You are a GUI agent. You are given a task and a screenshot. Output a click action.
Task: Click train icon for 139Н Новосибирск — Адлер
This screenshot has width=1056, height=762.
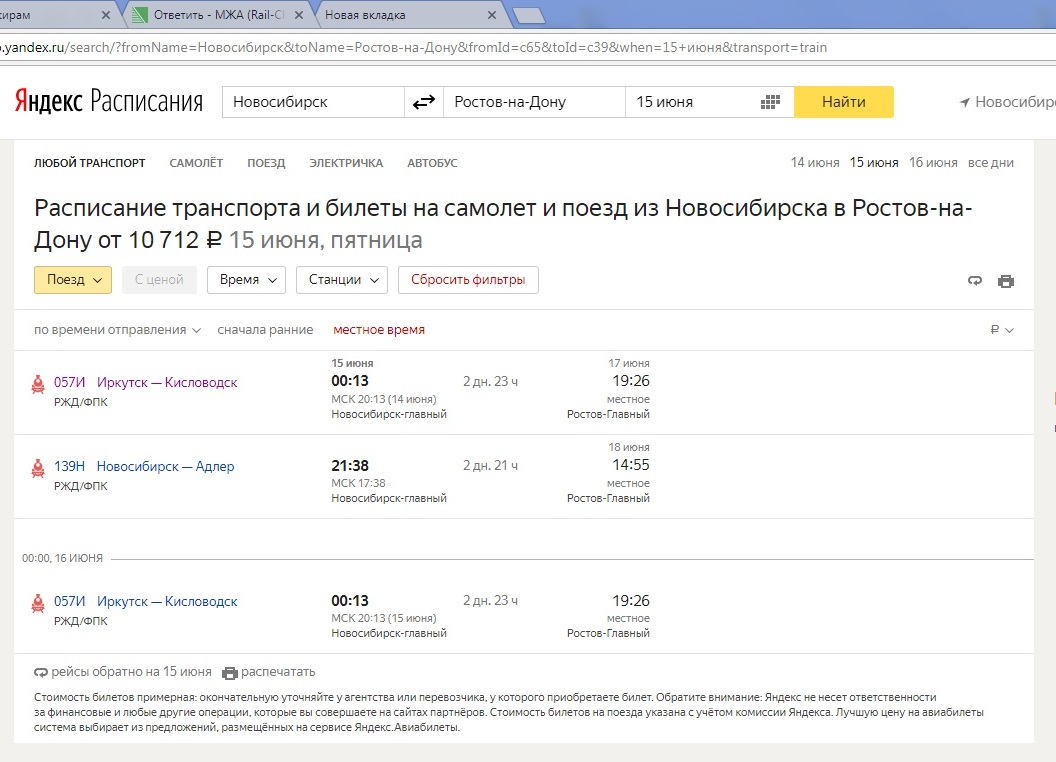click(x=38, y=468)
